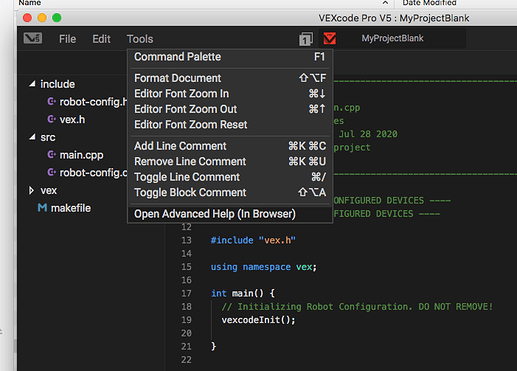Open the slot selector icon numbered 1
Screen dimensions: 517x371
(306, 39)
